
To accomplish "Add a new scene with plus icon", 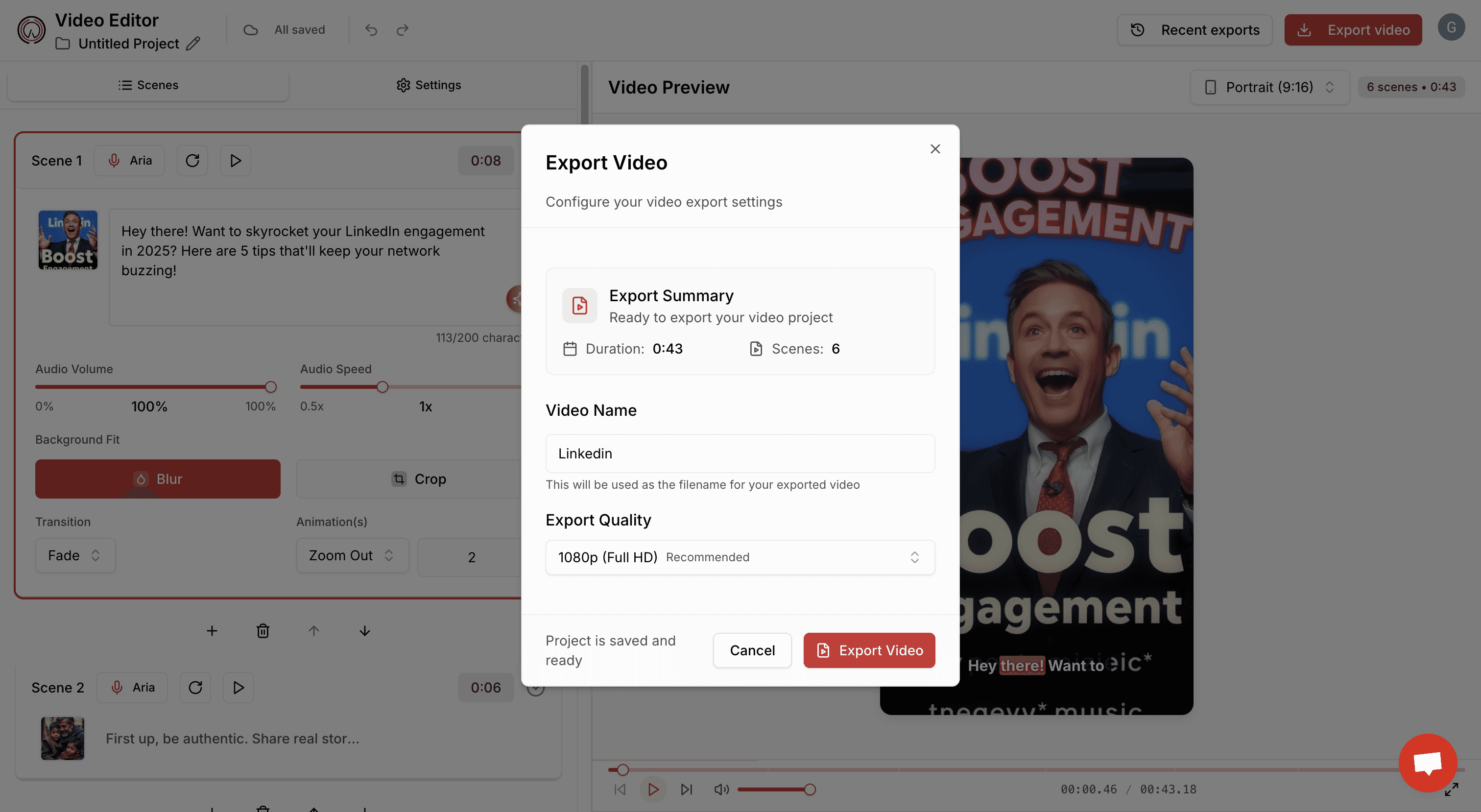I will click(212, 631).
